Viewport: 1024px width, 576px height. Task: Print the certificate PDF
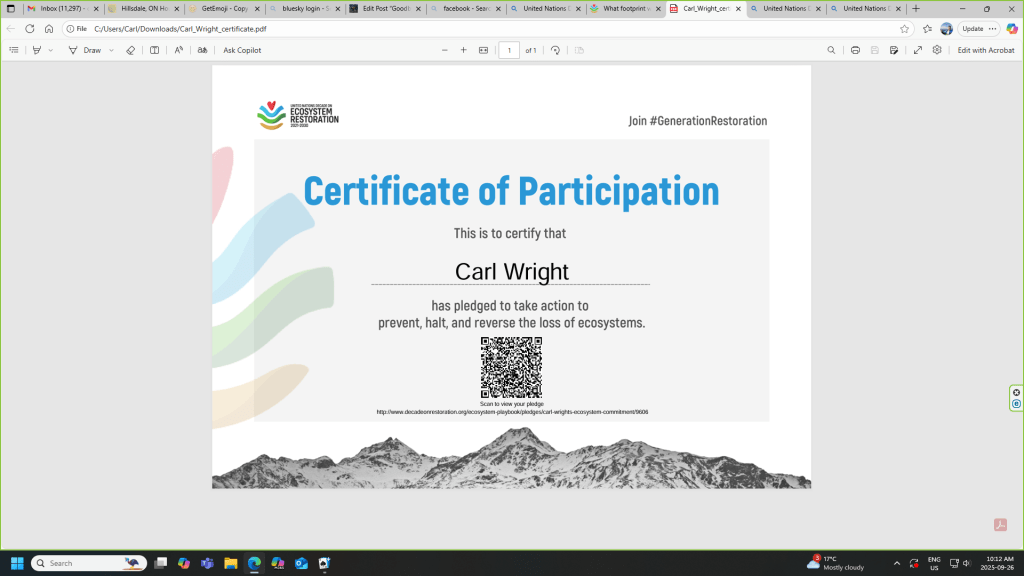tap(855, 50)
